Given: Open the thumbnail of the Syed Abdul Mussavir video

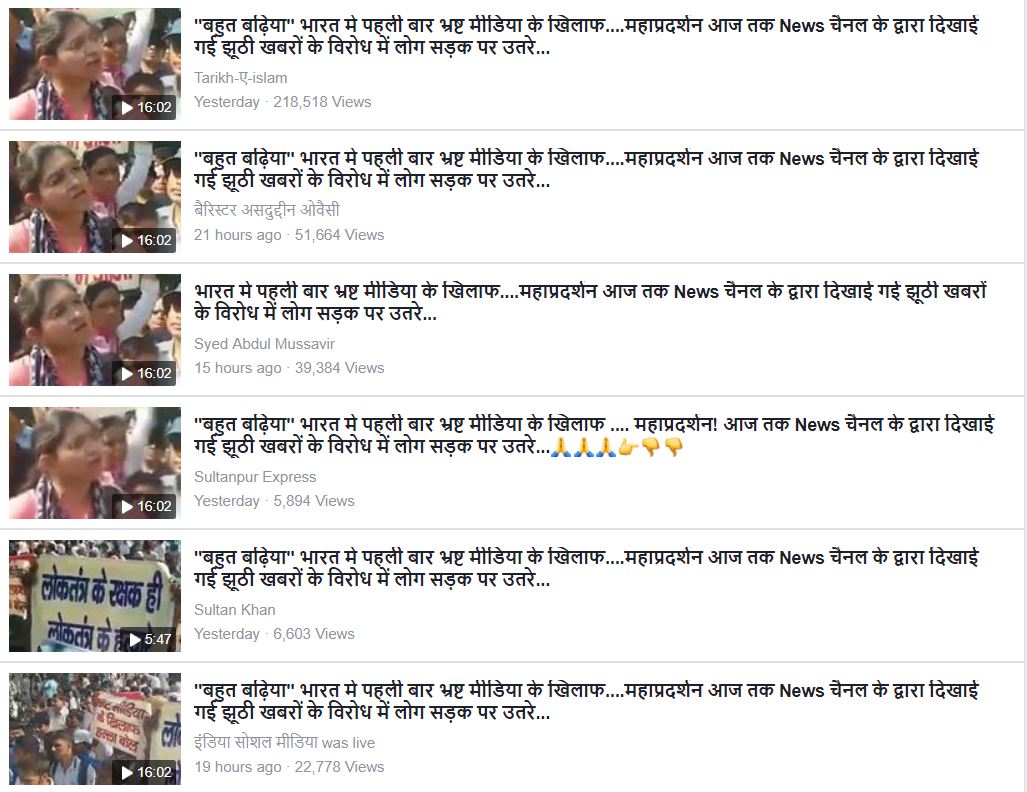Looking at the screenshot, I should point(95,330).
